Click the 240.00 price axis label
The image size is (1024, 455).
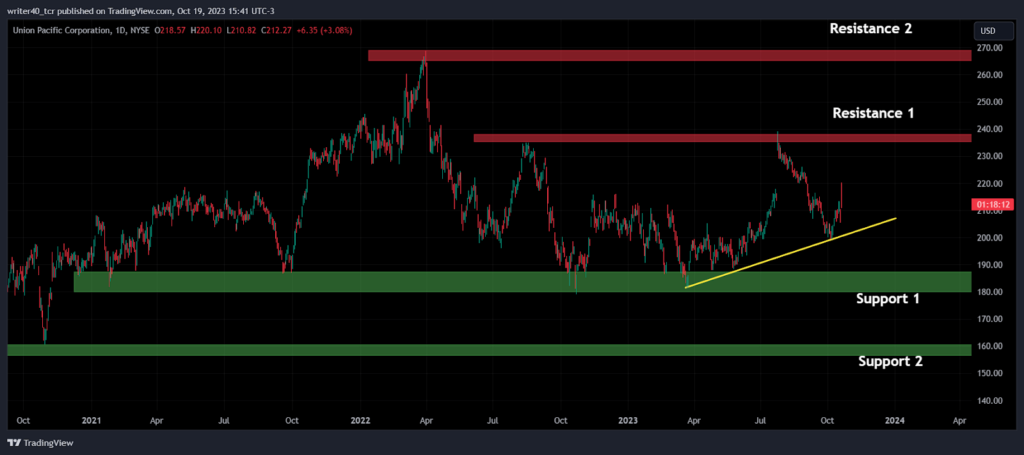point(991,129)
